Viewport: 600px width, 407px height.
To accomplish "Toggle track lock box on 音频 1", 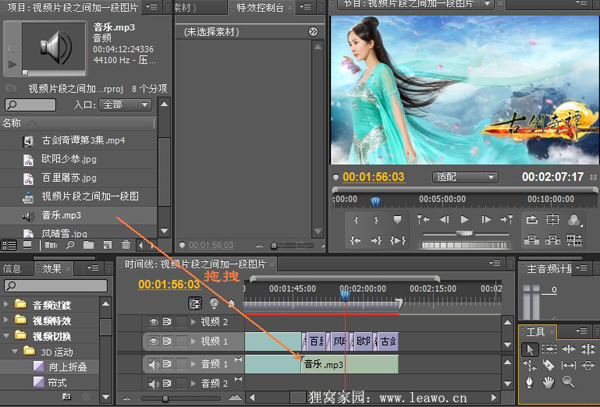I will coord(181,364).
